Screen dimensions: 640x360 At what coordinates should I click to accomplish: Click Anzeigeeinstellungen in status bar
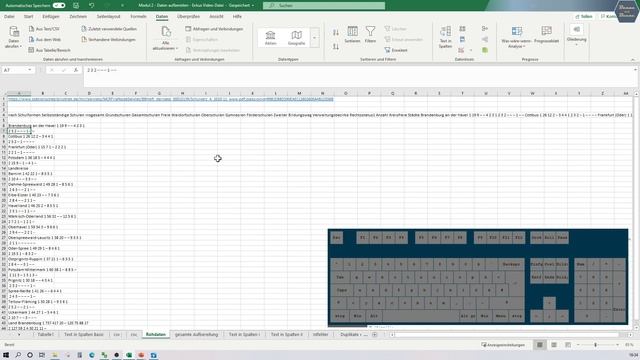503,345
